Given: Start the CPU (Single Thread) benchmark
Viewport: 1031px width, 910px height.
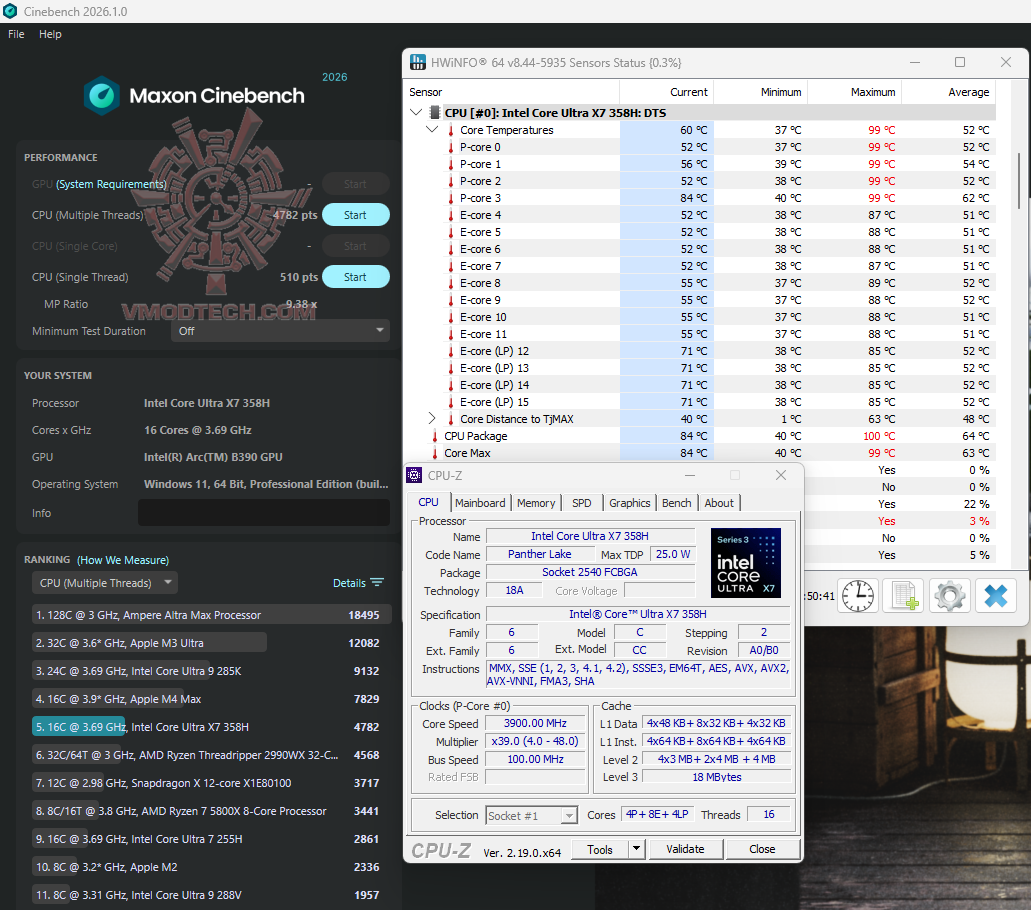Looking at the screenshot, I should (355, 277).
